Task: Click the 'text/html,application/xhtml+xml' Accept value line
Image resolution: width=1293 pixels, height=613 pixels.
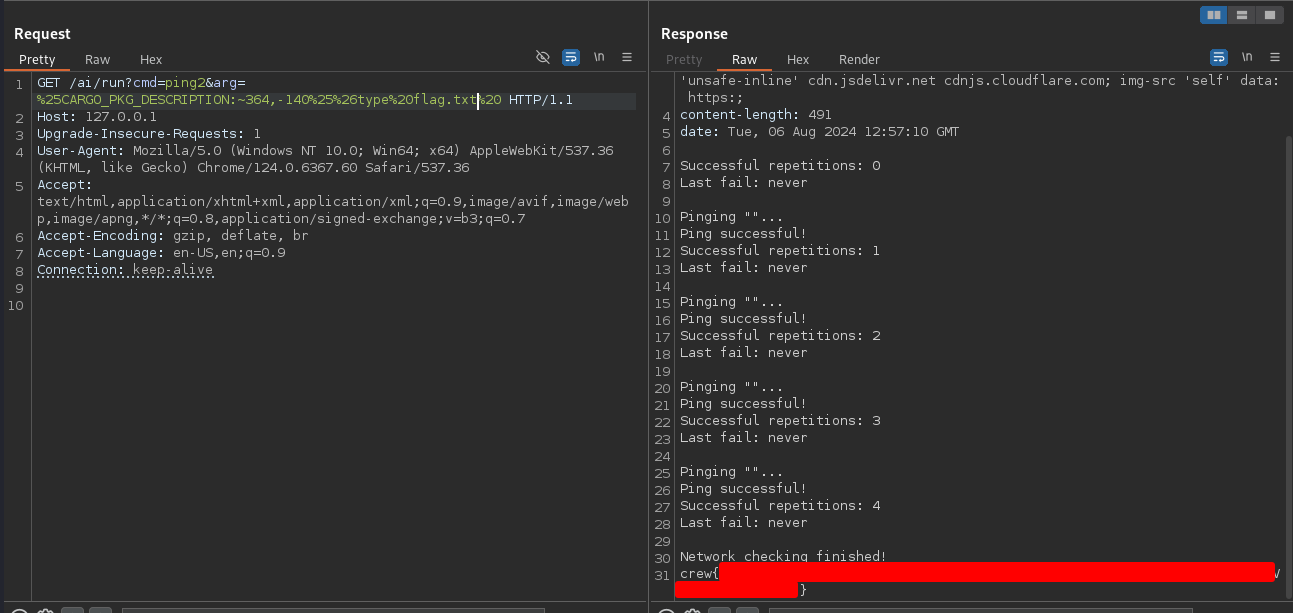Action: [333, 202]
